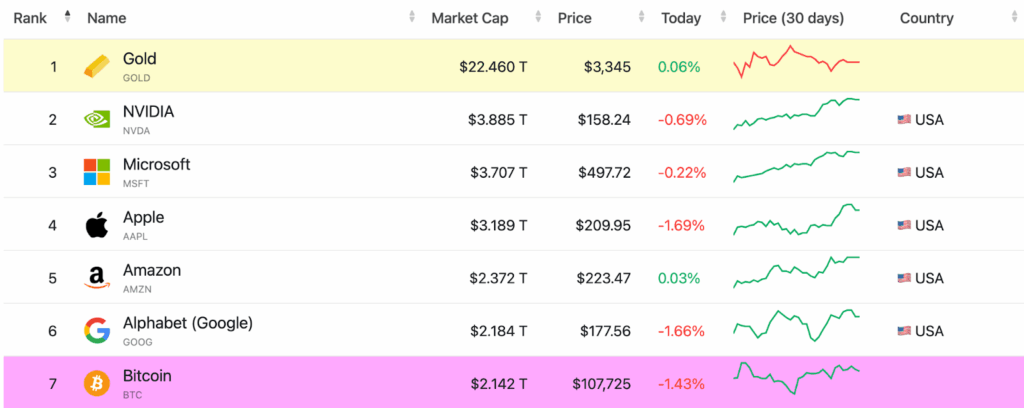1024x408 pixels.
Task: Click the Amazon logo icon
Action: pyautogui.click(x=97, y=278)
